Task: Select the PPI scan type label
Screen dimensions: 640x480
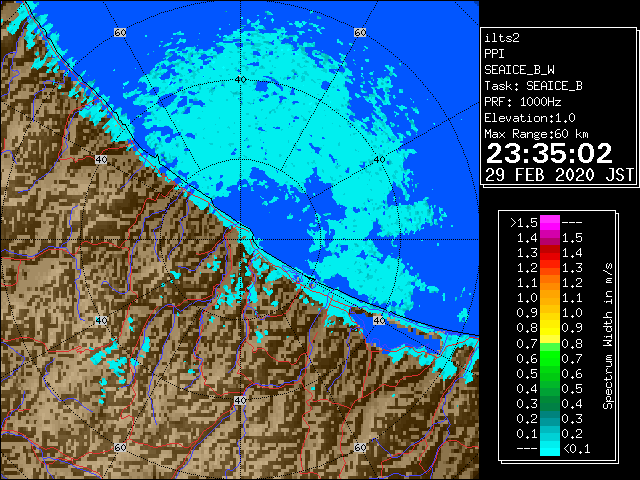Action: 494,54
